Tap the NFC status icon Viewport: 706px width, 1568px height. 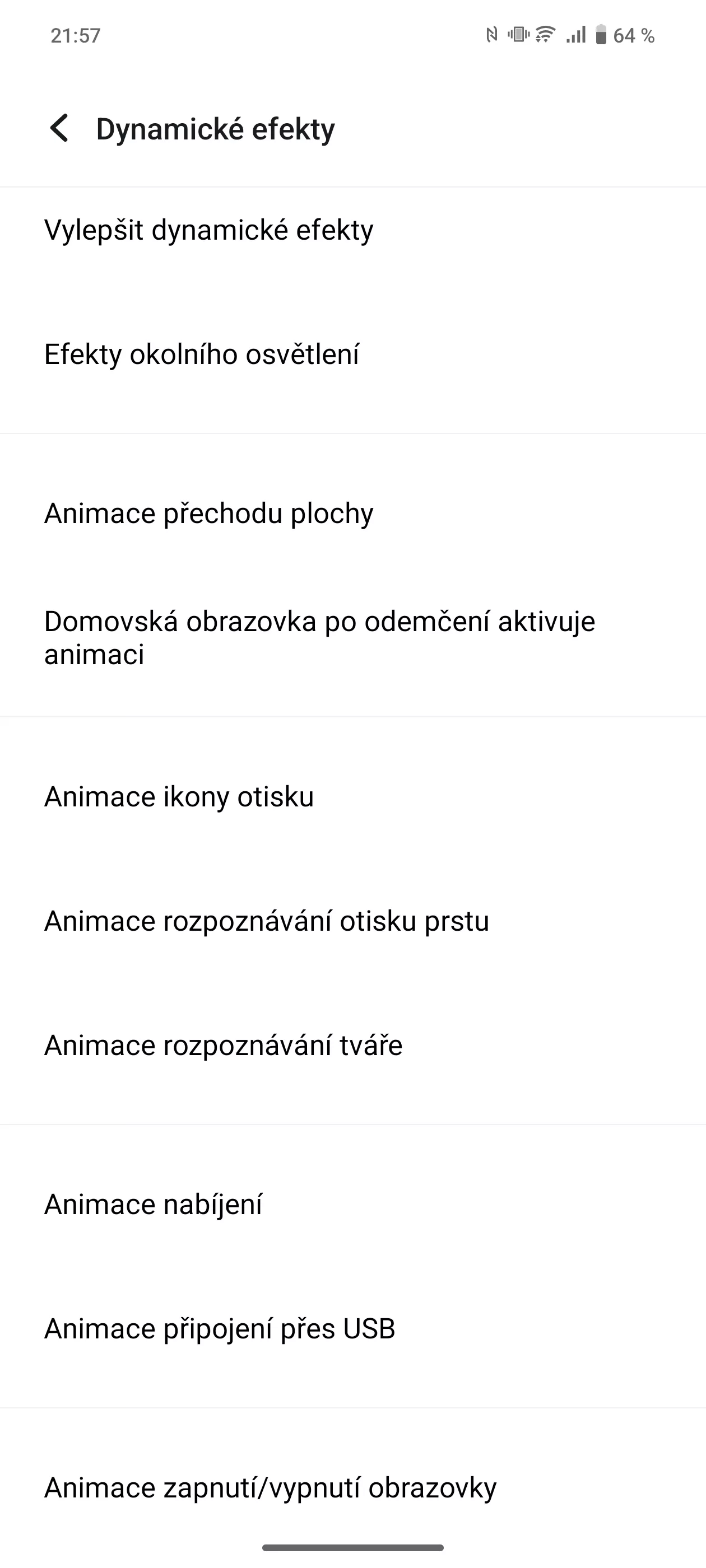(491, 35)
